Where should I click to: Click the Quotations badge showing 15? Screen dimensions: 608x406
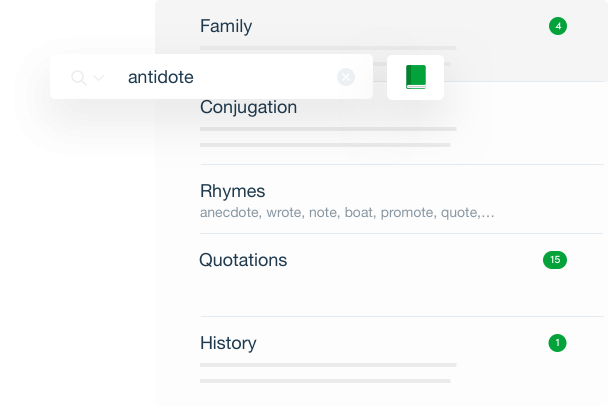click(x=555, y=260)
